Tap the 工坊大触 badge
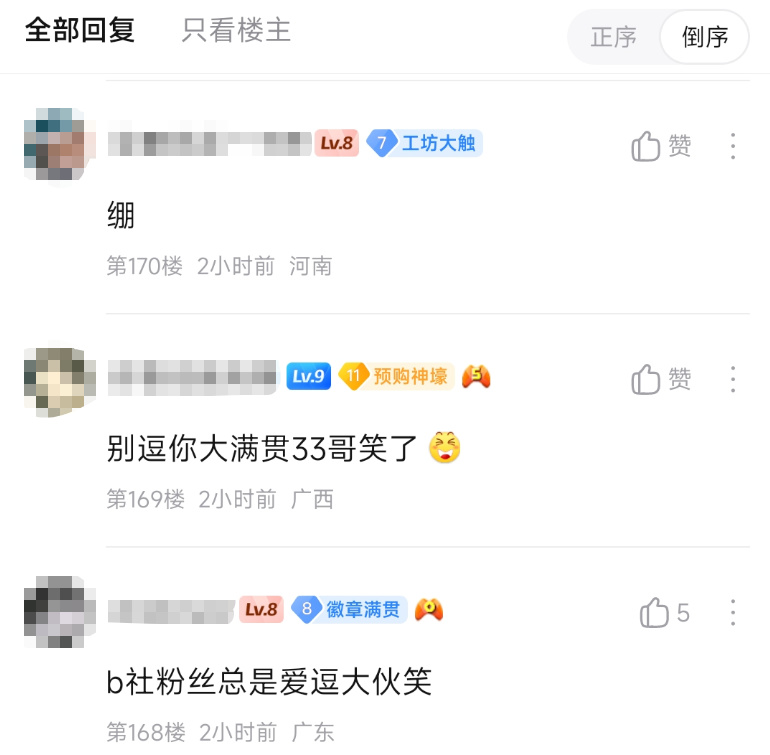Viewport: 770px width, 755px height. point(425,143)
